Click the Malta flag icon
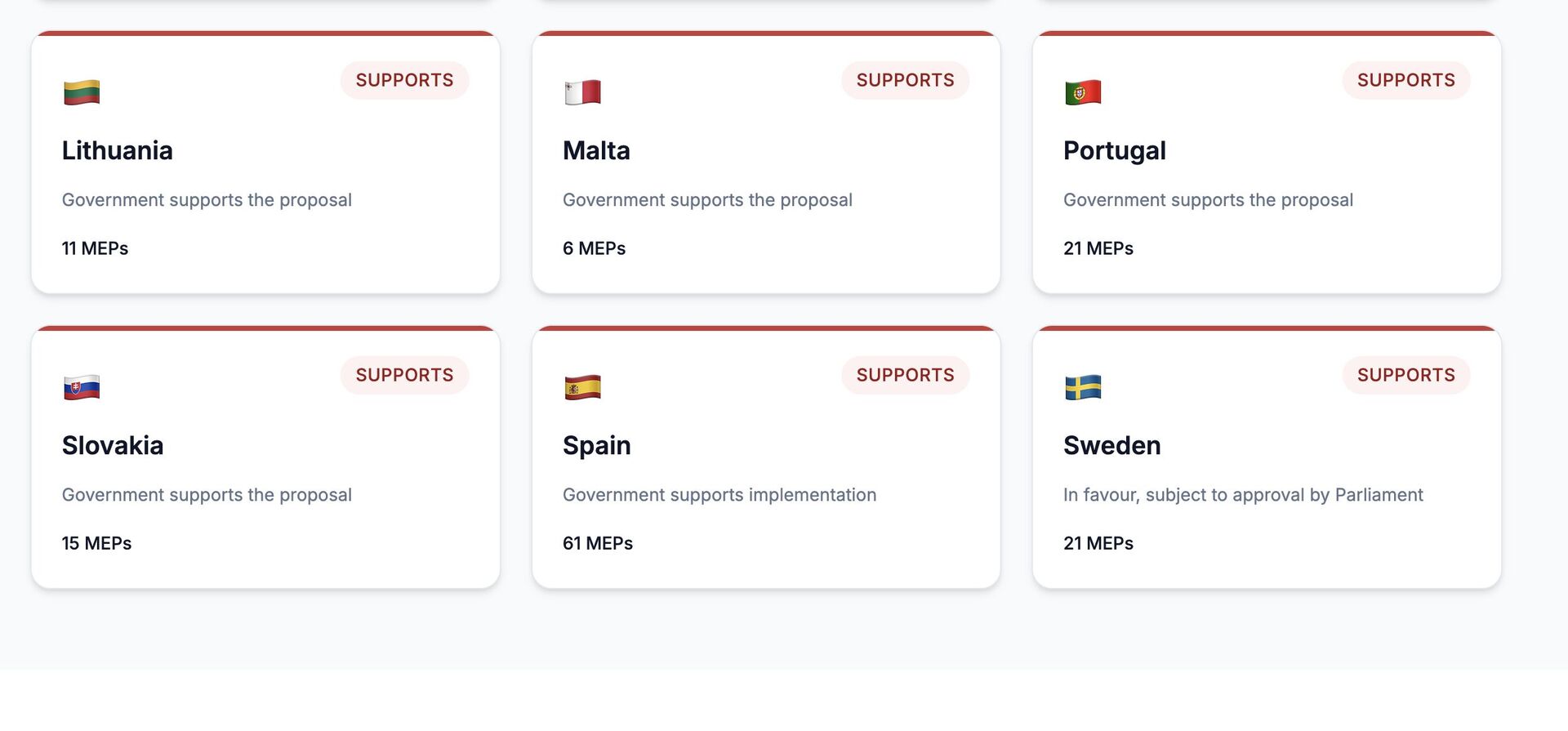1568x731 pixels. coord(582,92)
